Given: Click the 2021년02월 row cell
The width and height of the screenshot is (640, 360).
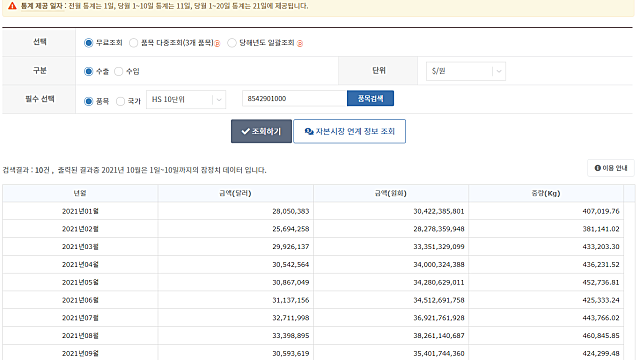Looking at the screenshot, I should pyautogui.click(x=80, y=229).
